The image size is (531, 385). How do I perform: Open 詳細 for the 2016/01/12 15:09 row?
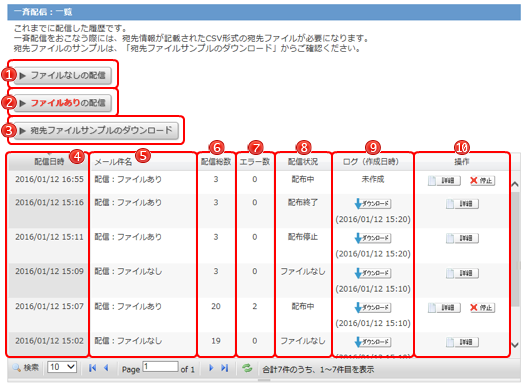(x=462, y=273)
